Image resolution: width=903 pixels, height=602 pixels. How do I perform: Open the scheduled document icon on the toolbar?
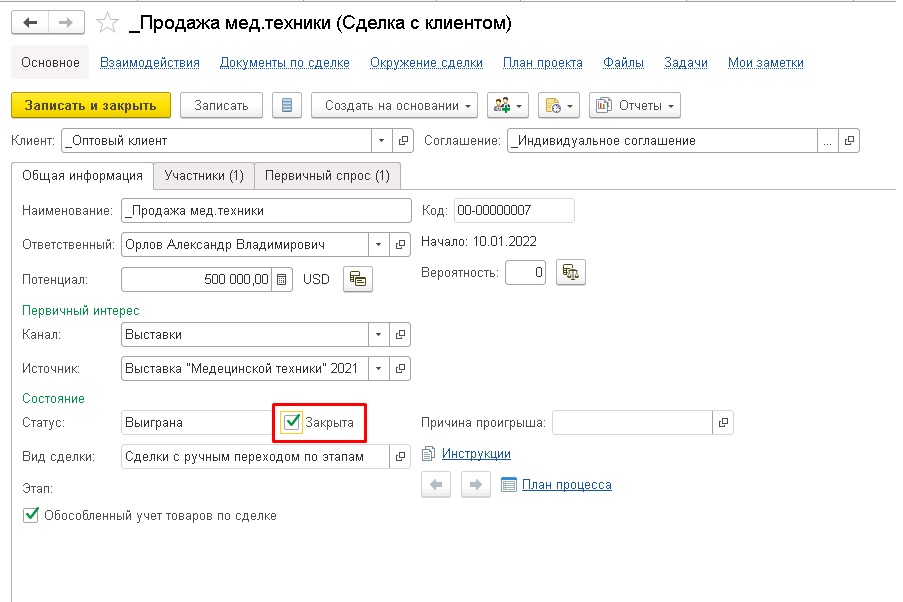tap(552, 106)
